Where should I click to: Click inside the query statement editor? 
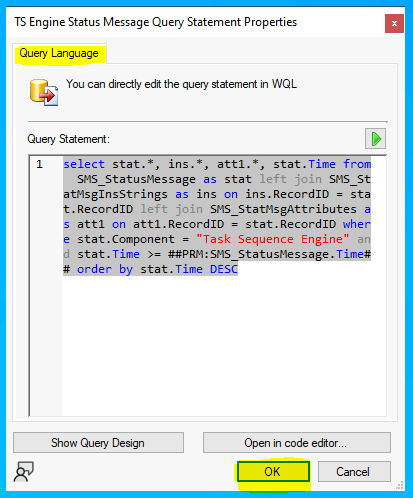[208, 286]
